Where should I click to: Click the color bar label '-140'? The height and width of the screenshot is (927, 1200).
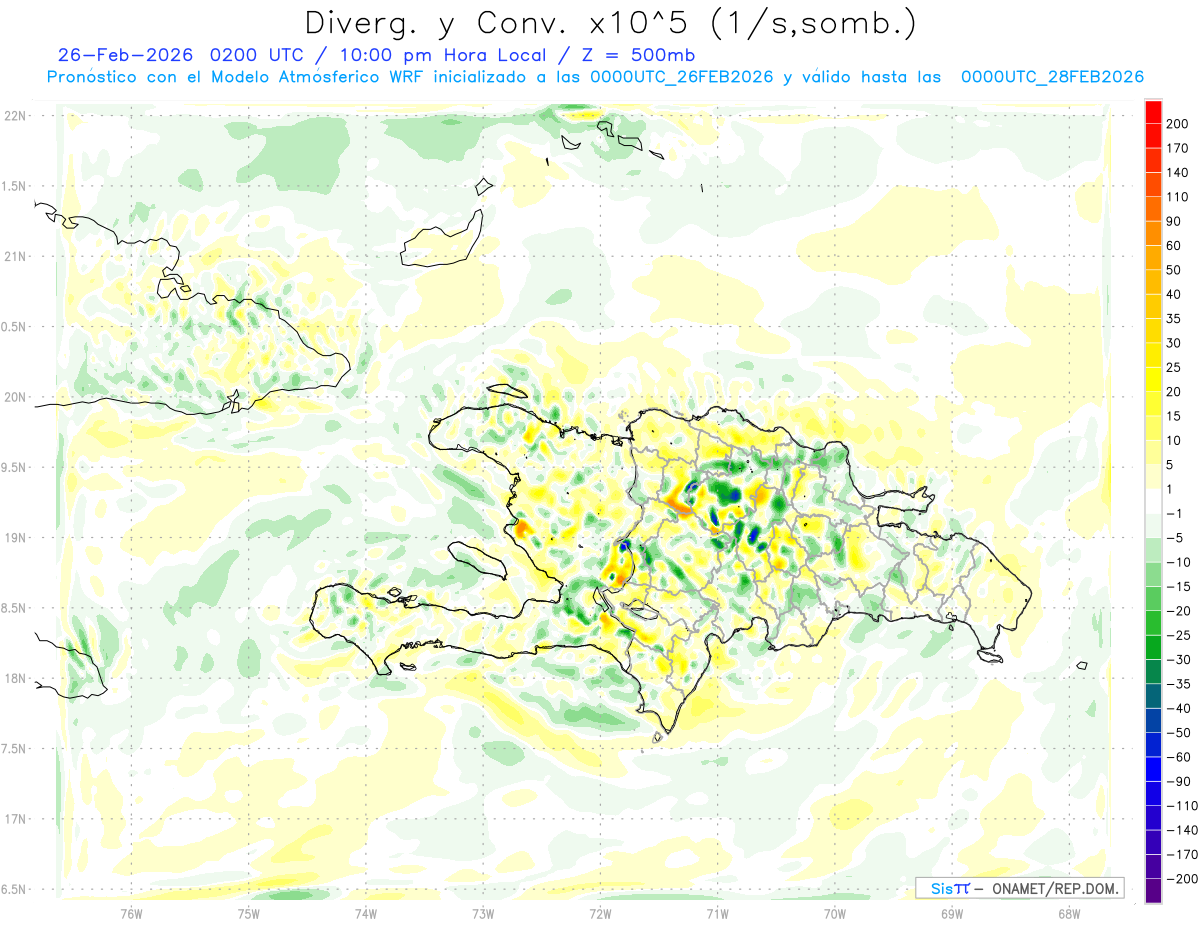click(1182, 831)
